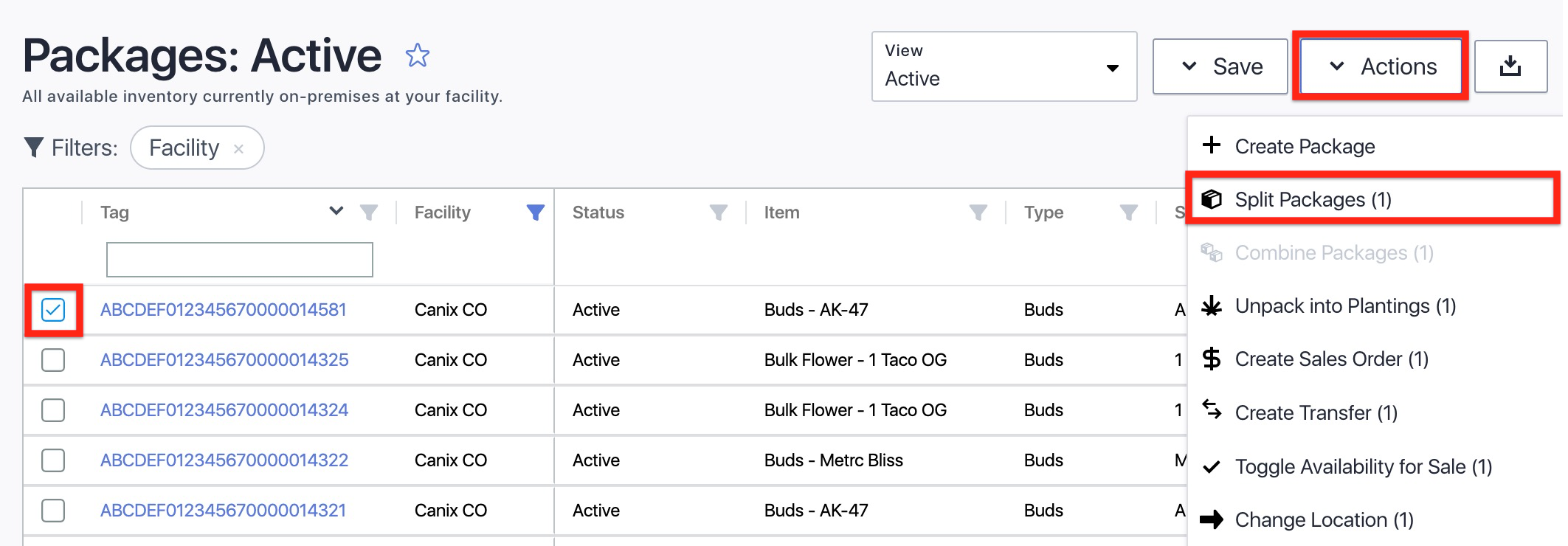Click Buds type cell in row ending 14321
The image size is (1568, 546).
(1043, 511)
